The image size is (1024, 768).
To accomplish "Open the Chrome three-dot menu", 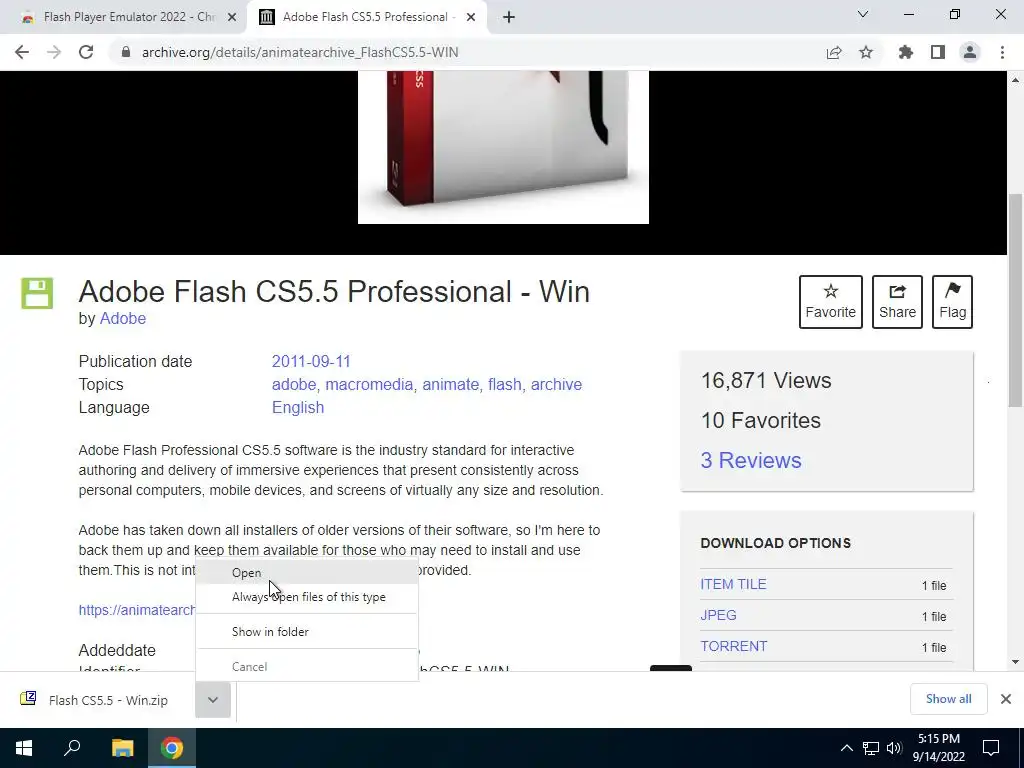I will tap(1002, 52).
